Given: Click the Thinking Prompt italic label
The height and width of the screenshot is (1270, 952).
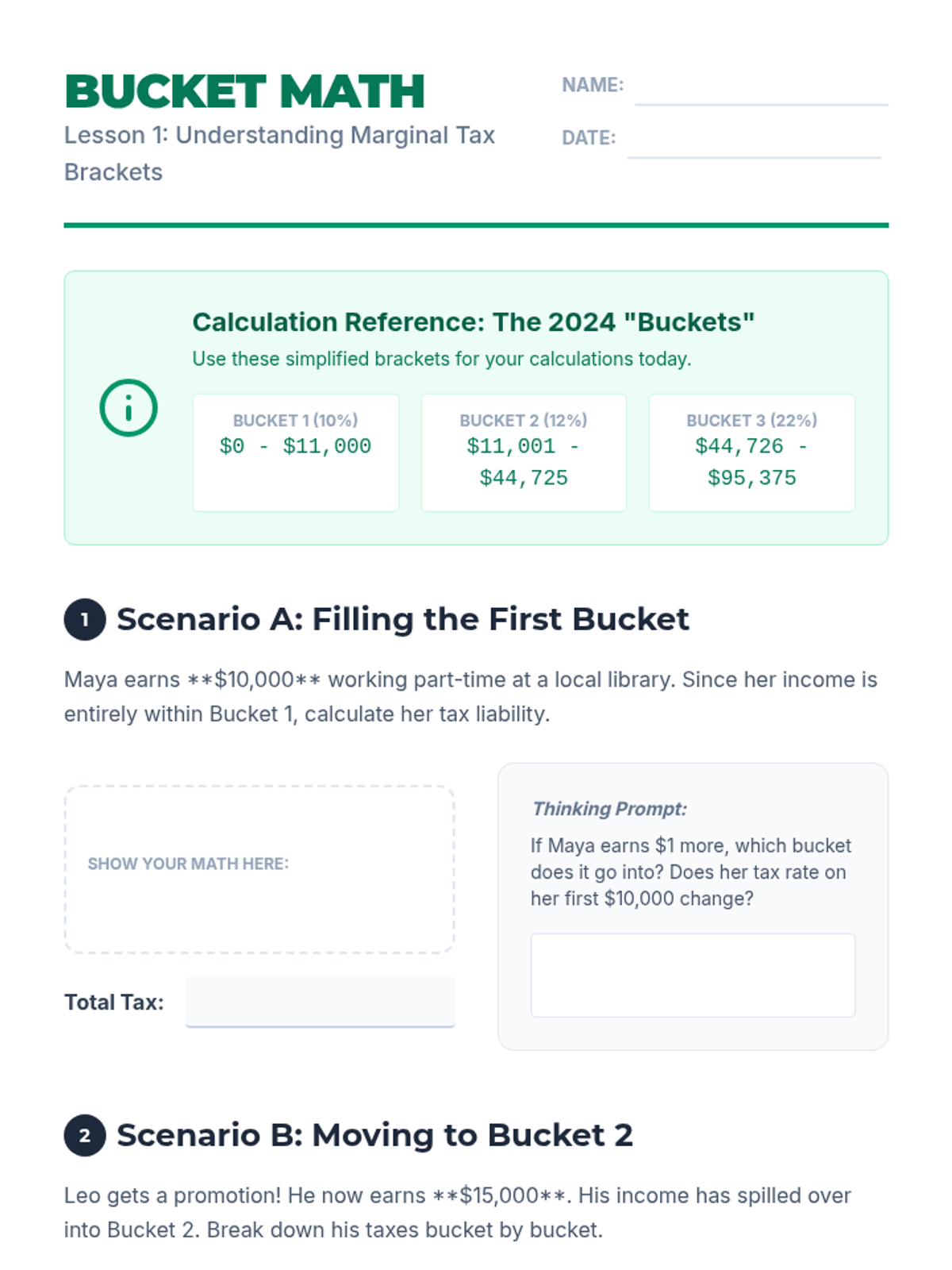Looking at the screenshot, I should (x=609, y=809).
